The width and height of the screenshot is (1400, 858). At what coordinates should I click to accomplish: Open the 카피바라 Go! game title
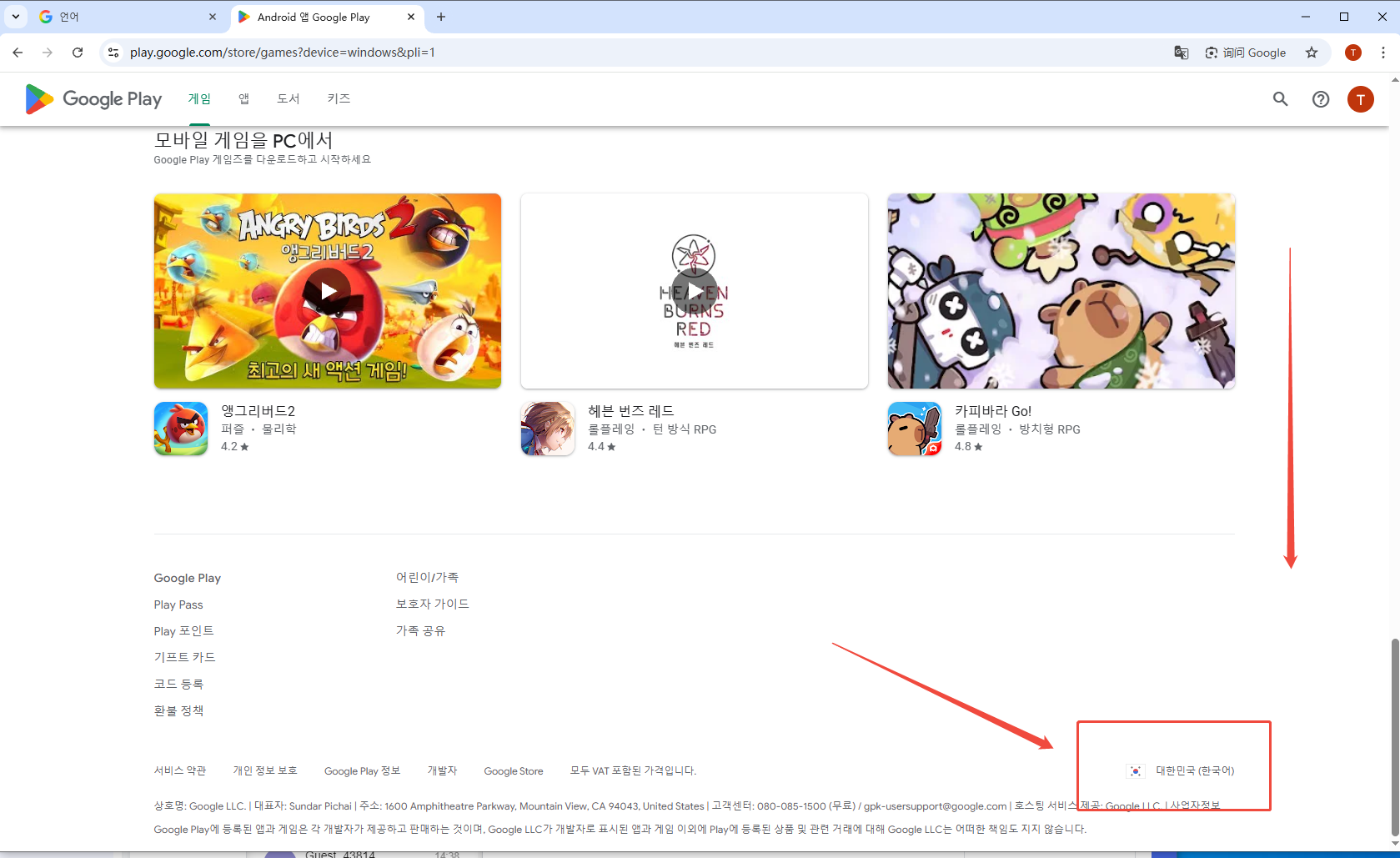(x=993, y=411)
